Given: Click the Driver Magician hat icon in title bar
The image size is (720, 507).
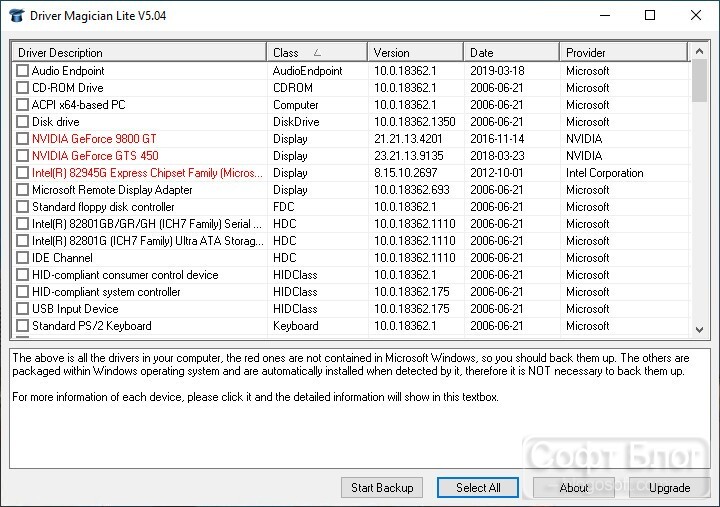Looking at the screenshot, I should tap(16, 16).
